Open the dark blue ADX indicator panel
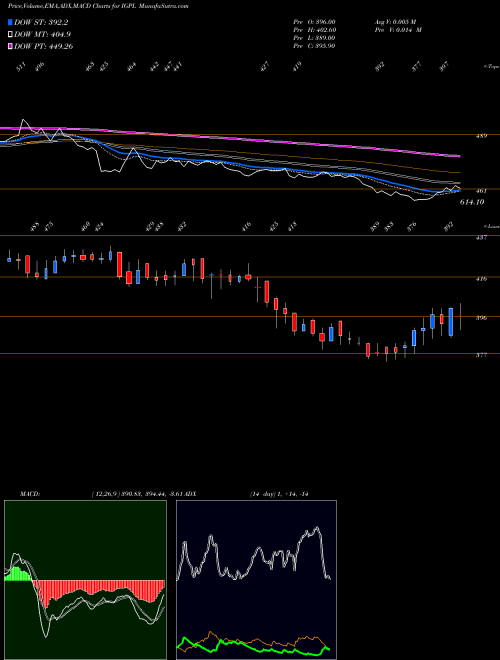Viewport: 500px width, 660px height. [256, 580]
